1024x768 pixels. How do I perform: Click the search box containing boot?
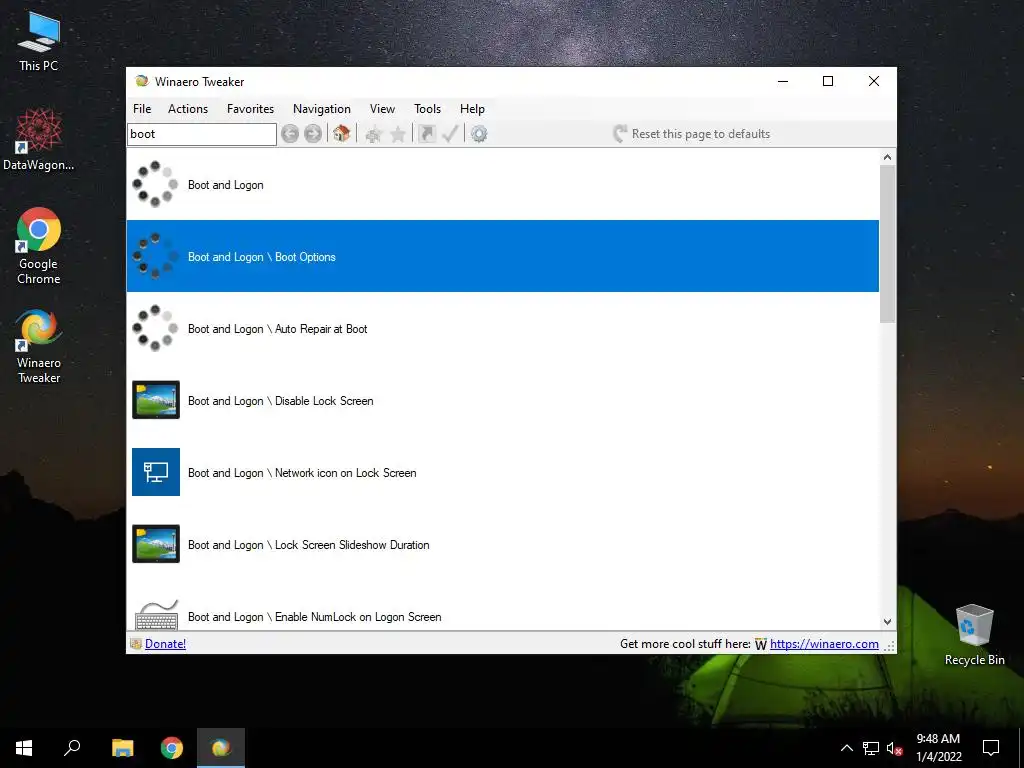coord(202,134)
